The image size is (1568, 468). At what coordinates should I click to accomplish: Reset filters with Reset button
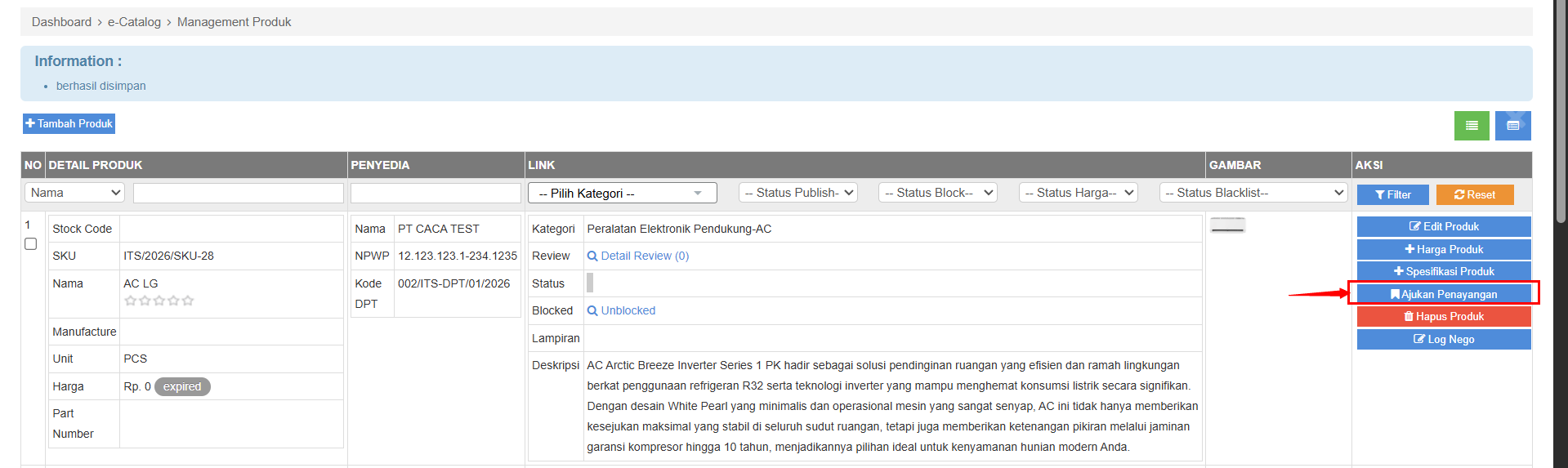[1474, 194]
